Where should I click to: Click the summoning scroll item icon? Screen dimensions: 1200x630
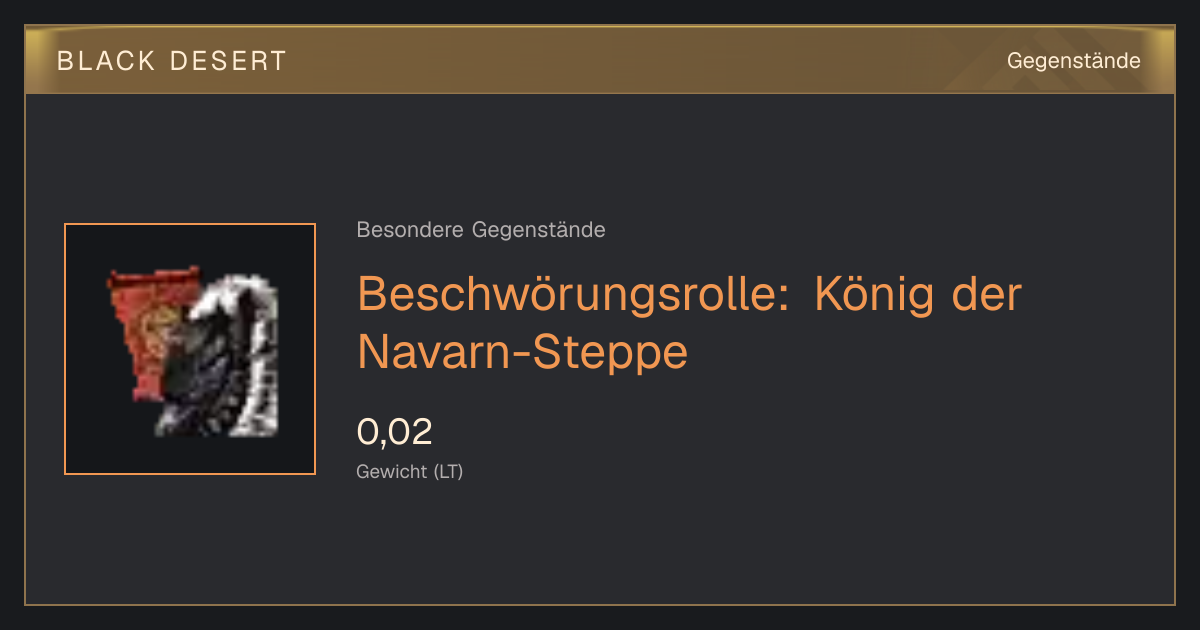tap(190, 349)
